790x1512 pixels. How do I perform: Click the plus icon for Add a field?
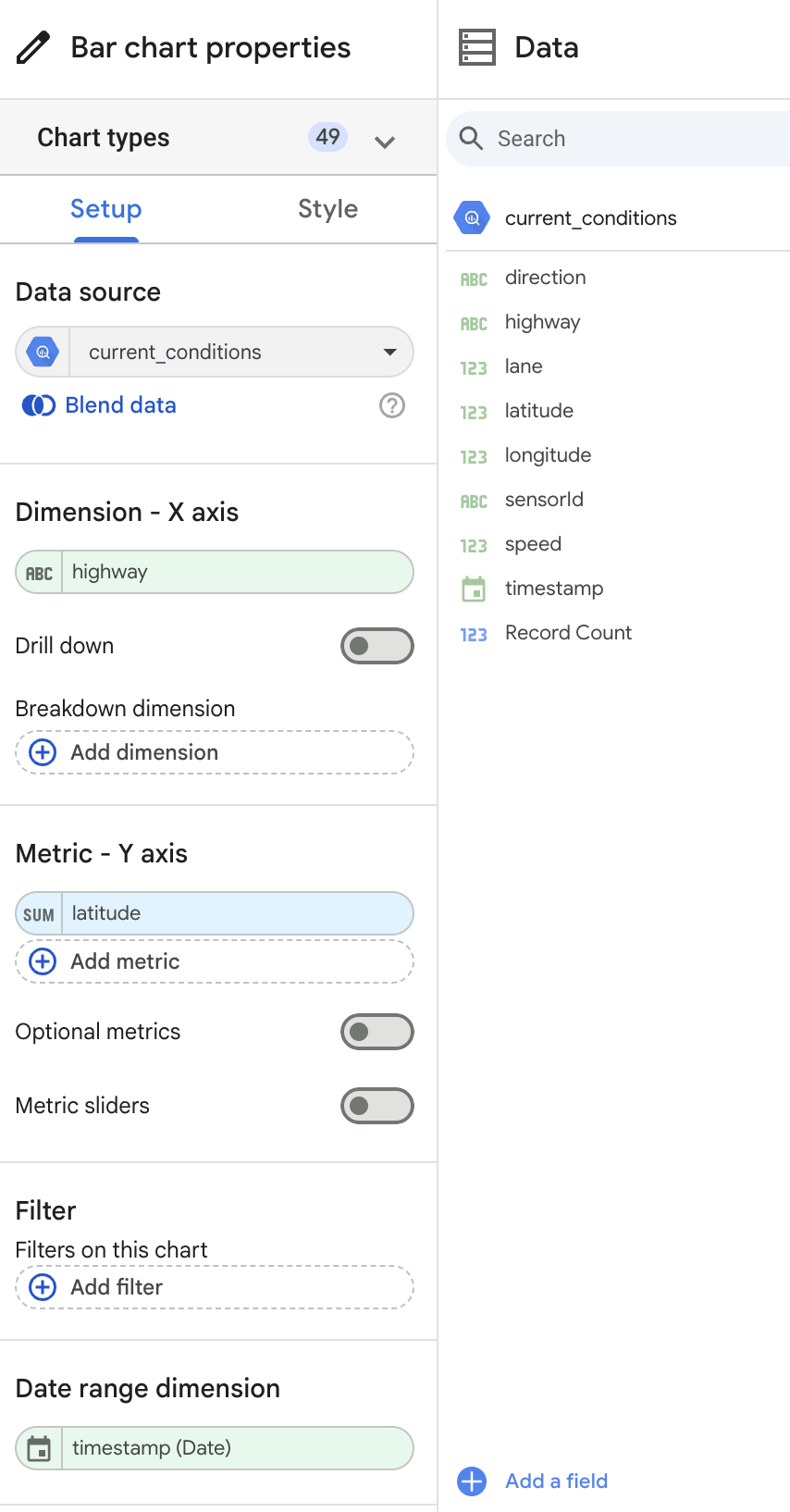click(x=472, y=1481)
